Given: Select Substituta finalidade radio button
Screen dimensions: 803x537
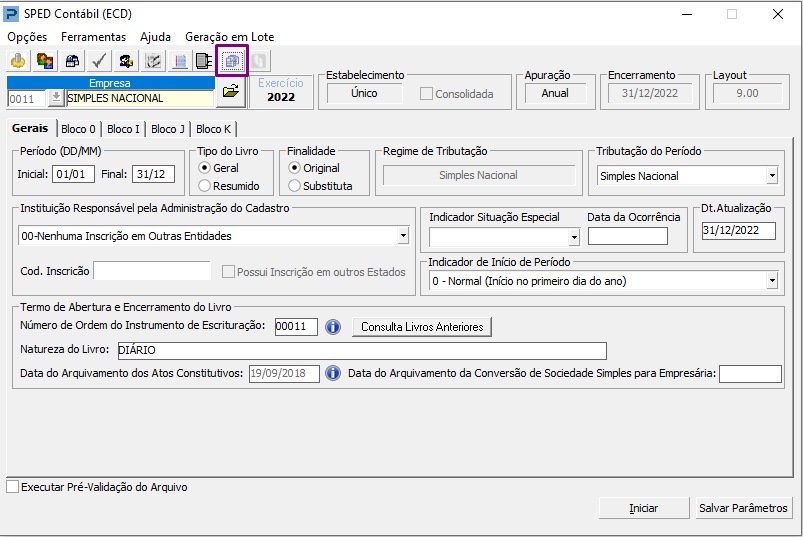Looking at the screenshot, I should [294, 186].
